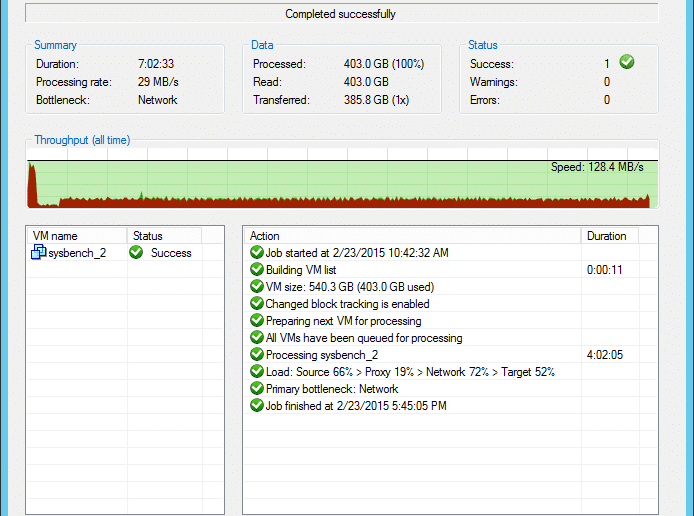The height and width of the screenshot is (516, 694).
Task: Select the Load Source Proxy Network Target row
Action: pos(451,372)
